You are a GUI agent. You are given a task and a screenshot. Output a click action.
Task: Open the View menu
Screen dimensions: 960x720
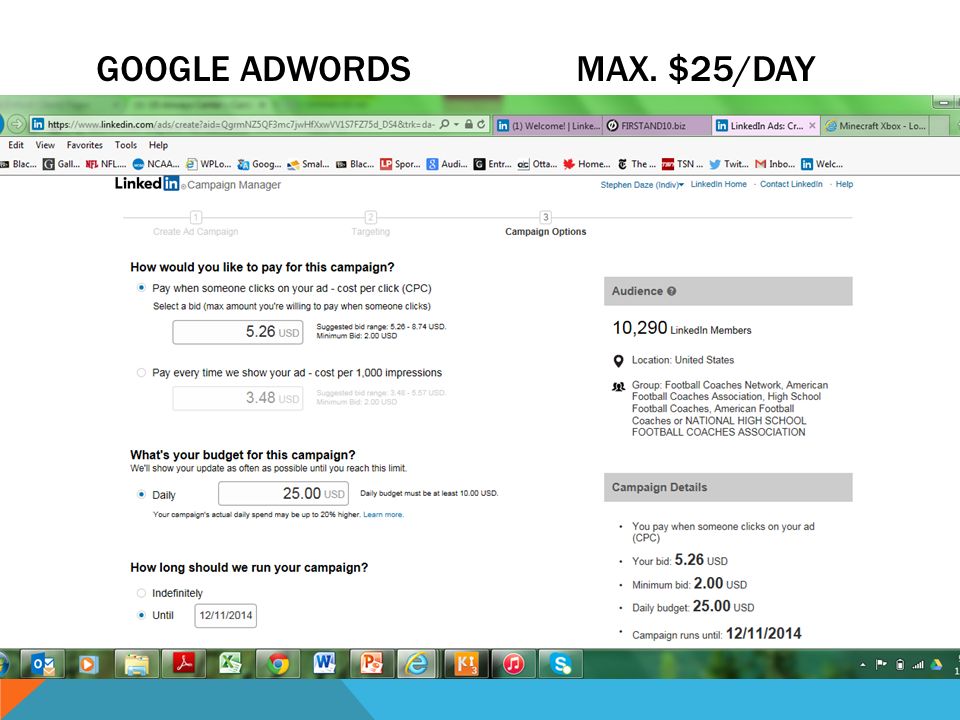coord(45,145)
